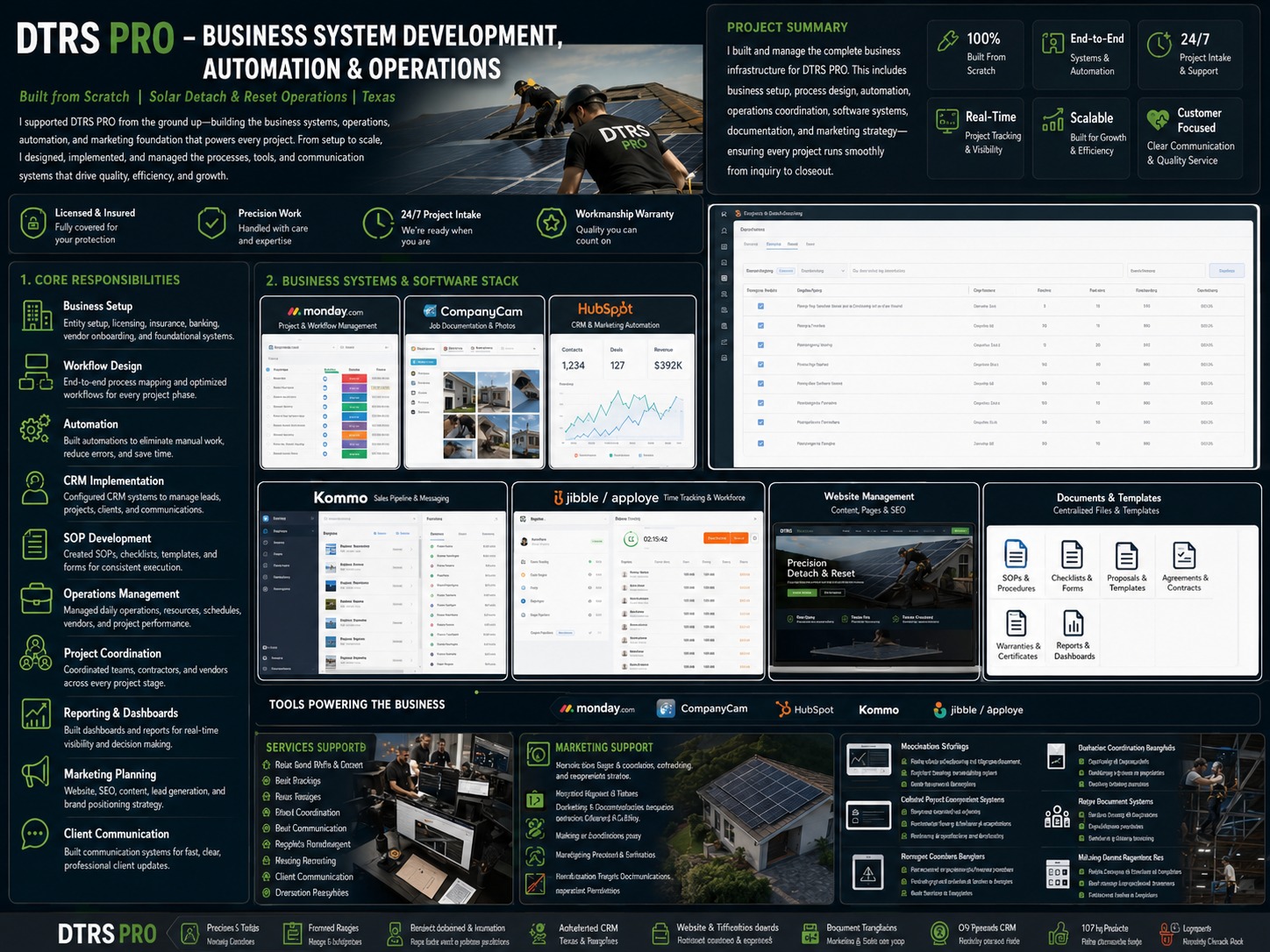
Task: Click the Reporting & Dashboards chart icon
Action: click(36, 714)
